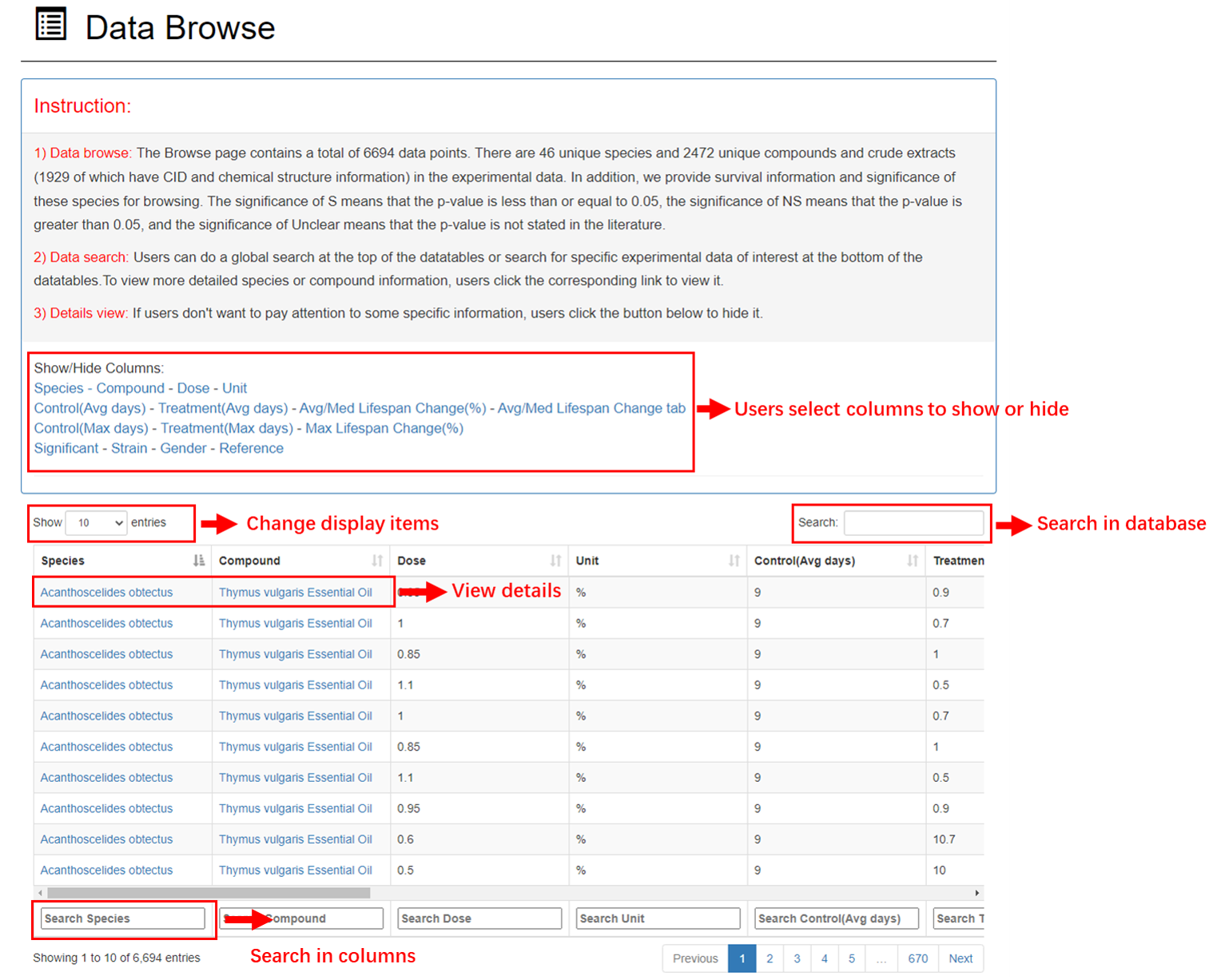The width and height of the screenshot is (1221, 980).
Task: Open the show entries count dropdown
Action: [96, 523]
